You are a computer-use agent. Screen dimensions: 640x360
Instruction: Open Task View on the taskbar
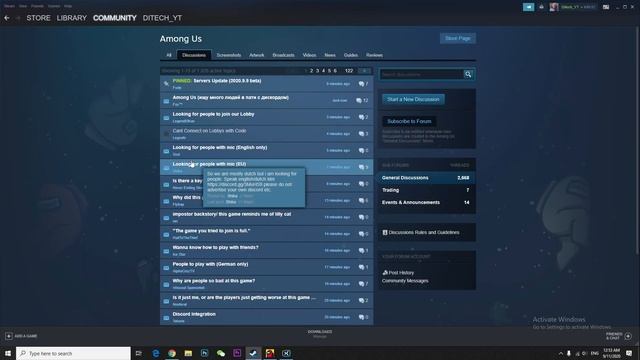click(138, 353)
